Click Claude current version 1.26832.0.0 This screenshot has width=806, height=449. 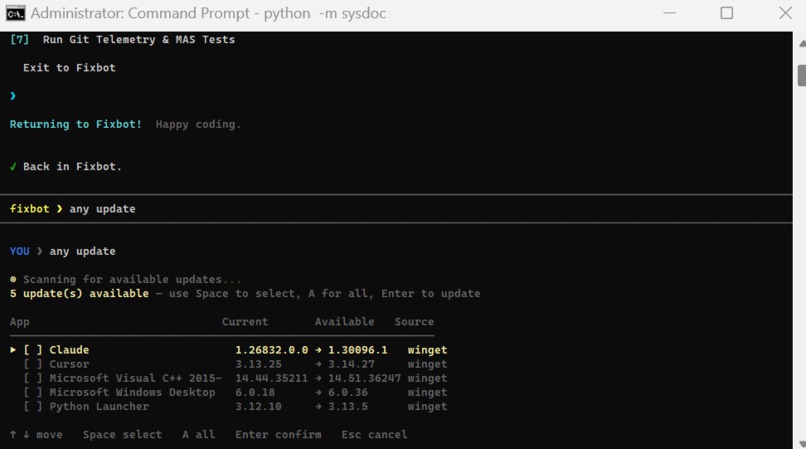(x=271, y=350)
